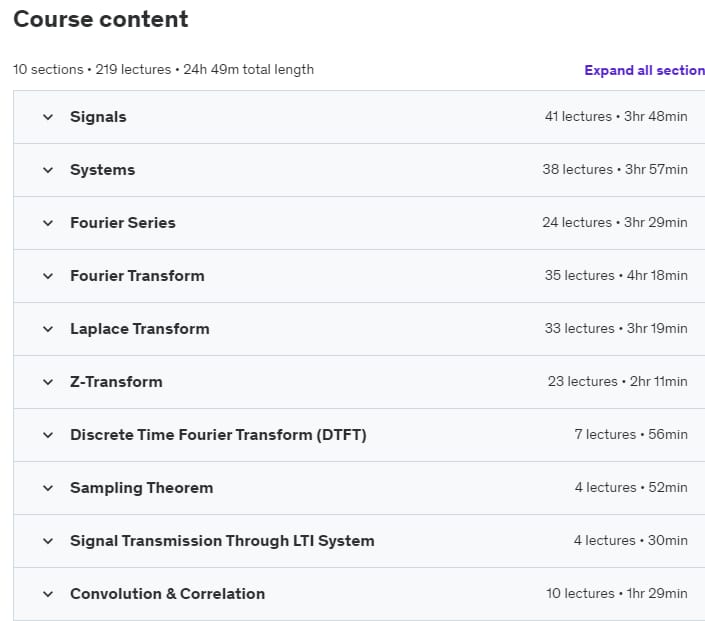This screenshot has height=621, width=705.
Task: Click the Course content heading
Action: click(x=101, y=19)
